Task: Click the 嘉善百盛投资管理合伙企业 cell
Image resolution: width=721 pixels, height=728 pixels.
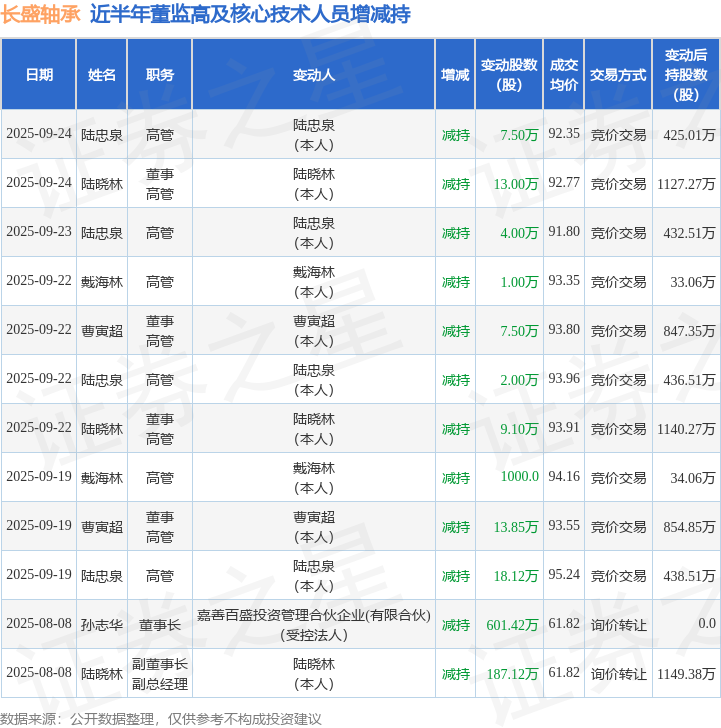Action: pyautogui.click(x=314, y=624)
